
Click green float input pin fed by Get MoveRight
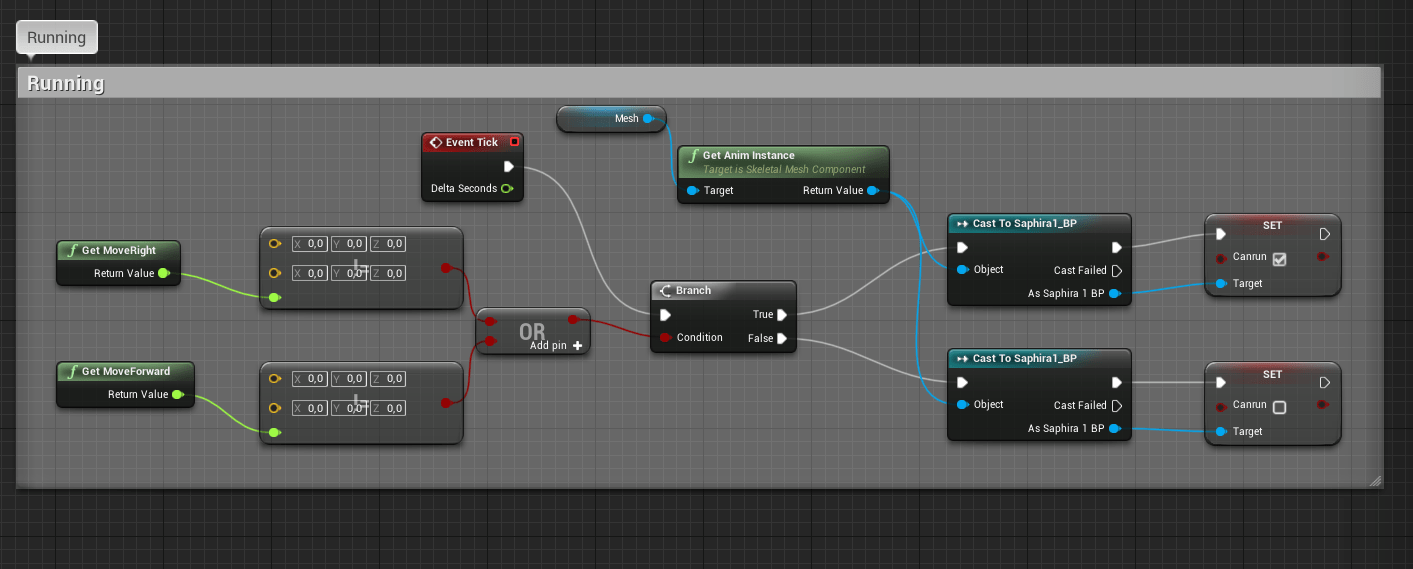coord(275,297)
